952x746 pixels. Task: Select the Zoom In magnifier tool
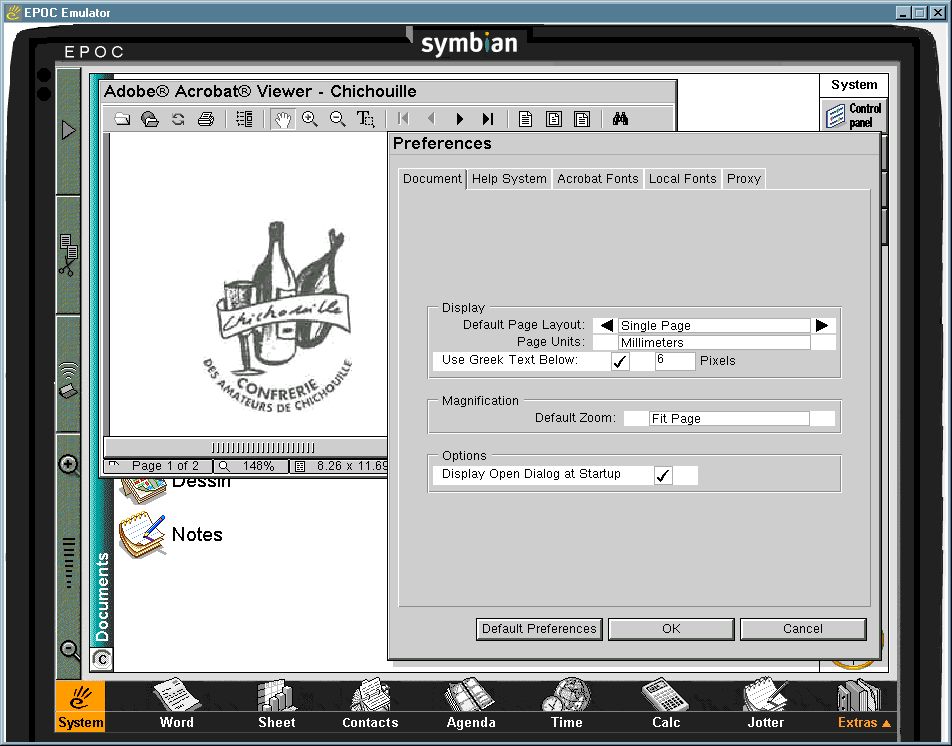310,119
